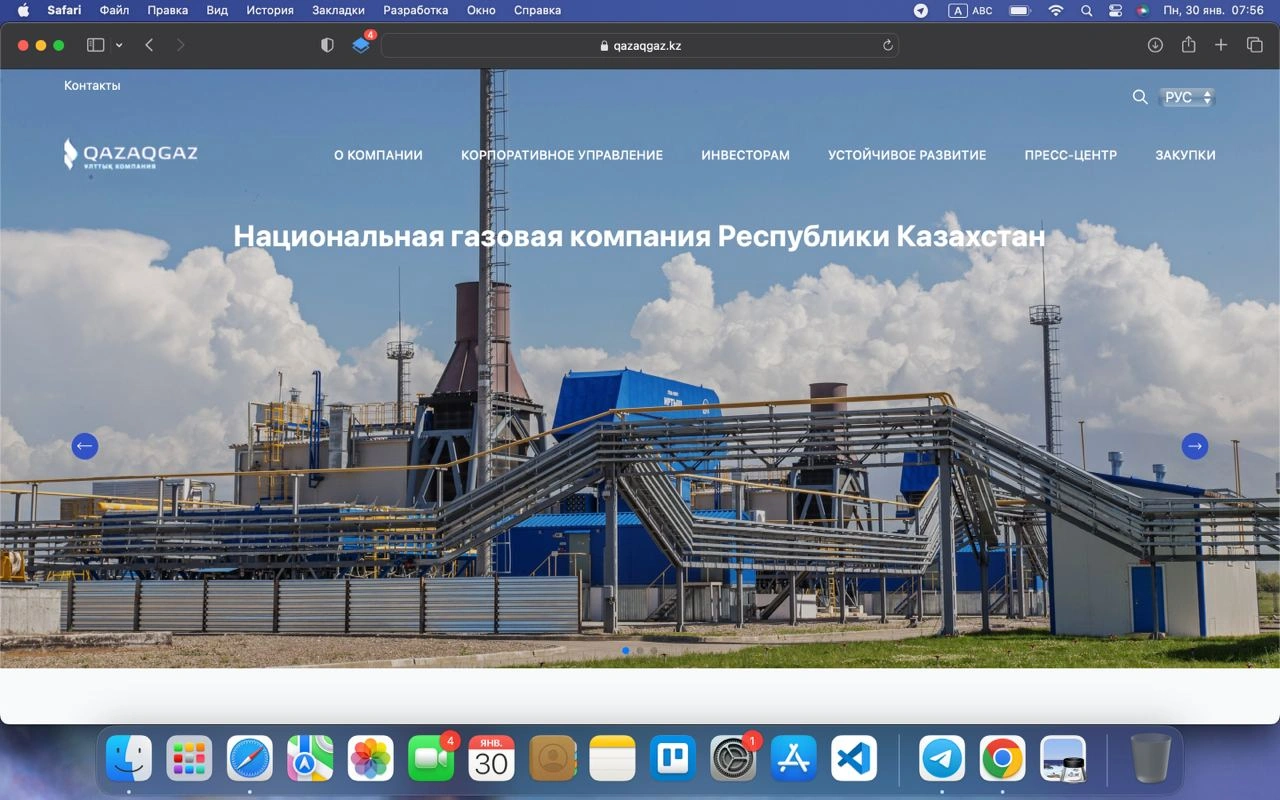Focus the qazaqgaz.kz address bar
1280x800 pixels.
pyautogui.click(x=640, y=45)
